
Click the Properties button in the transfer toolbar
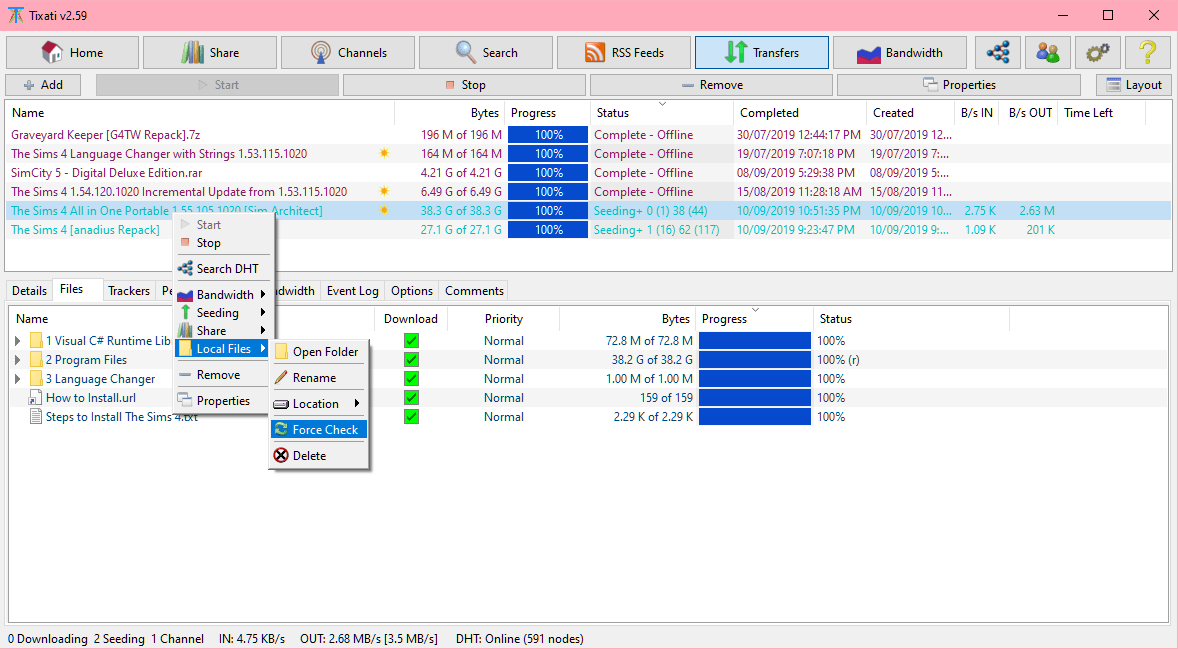[959, 85]
